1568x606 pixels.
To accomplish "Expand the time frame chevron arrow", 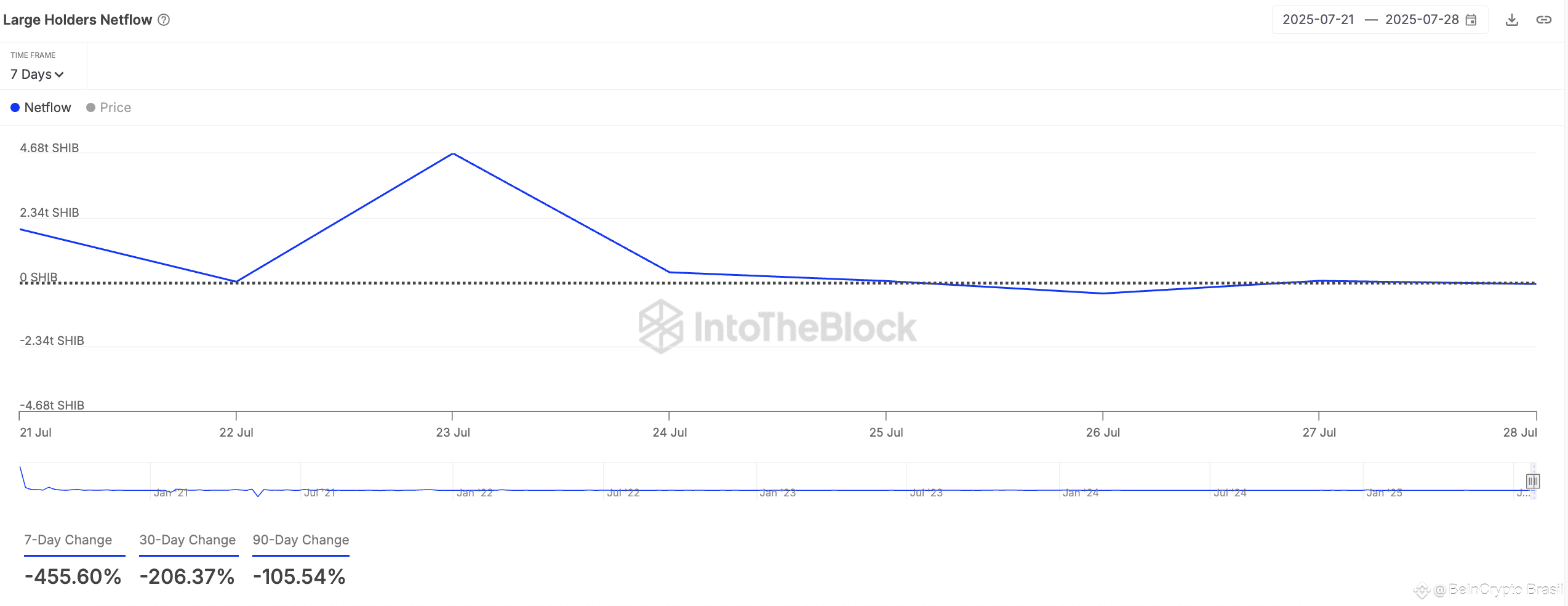I will pos(59,75).
